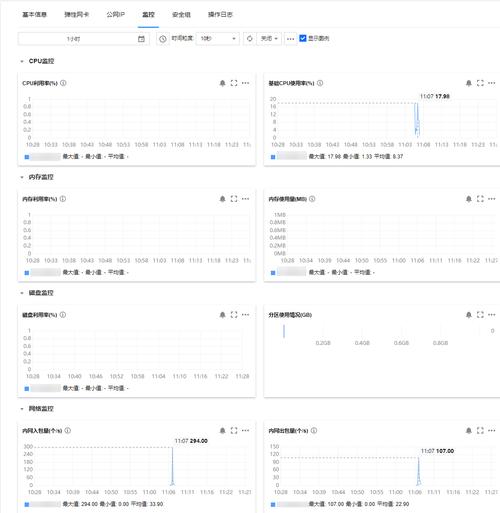Open the 操作日志 tab

(220, 15)
